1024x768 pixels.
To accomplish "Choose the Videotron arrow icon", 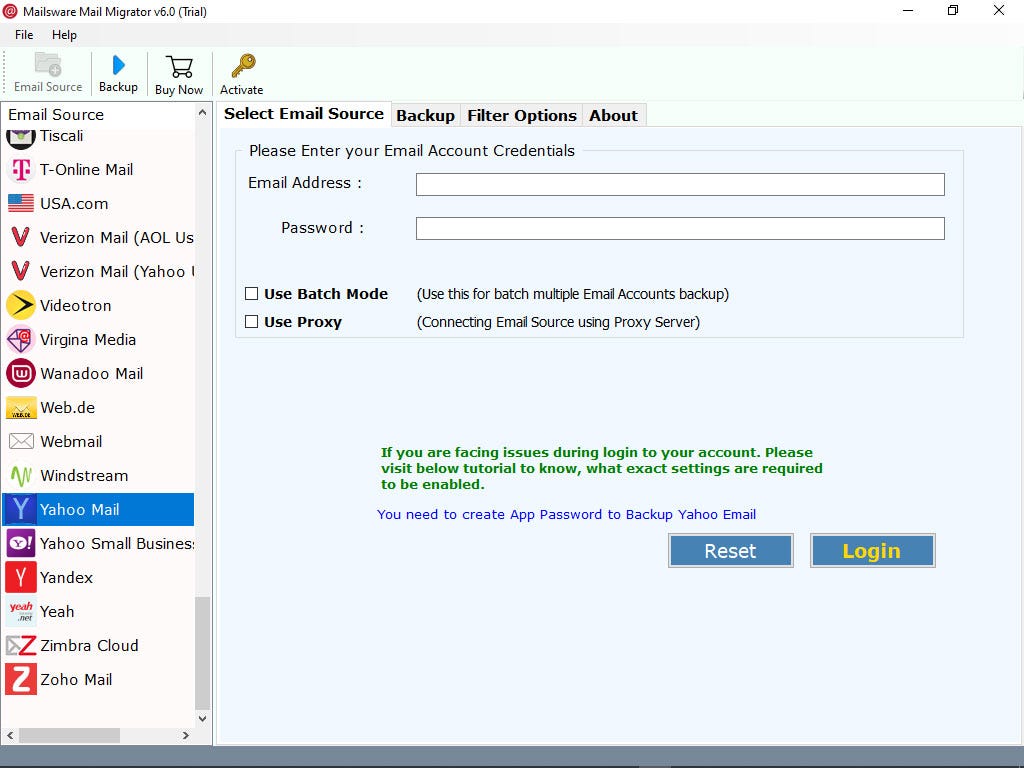I will click(x=21, y=305).
